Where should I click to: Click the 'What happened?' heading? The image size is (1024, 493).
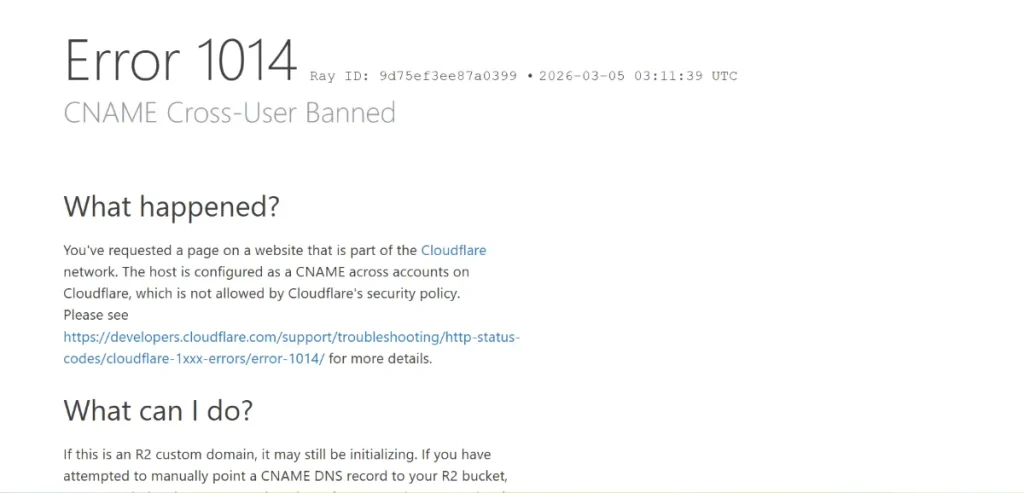171,207
